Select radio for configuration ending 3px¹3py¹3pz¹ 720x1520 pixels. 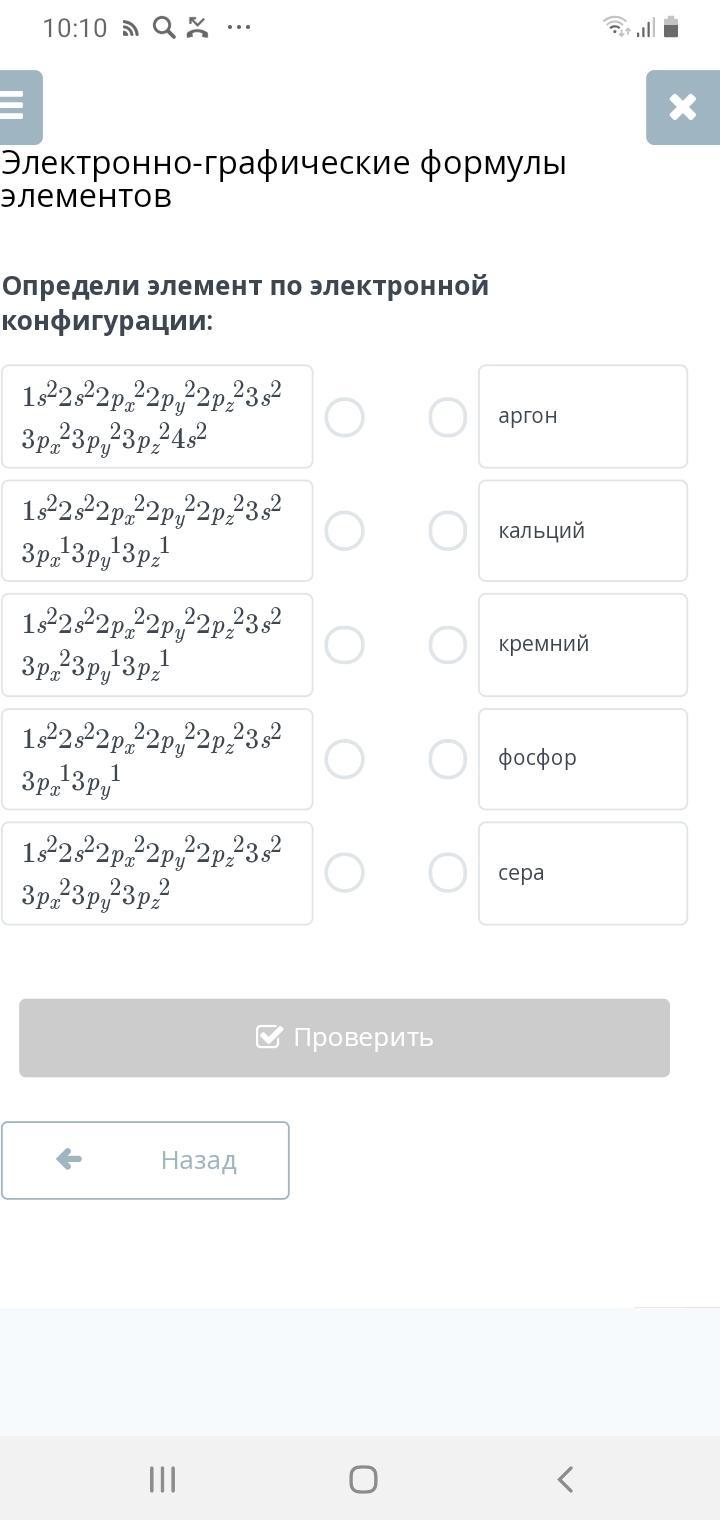click(x=345, y=531)
